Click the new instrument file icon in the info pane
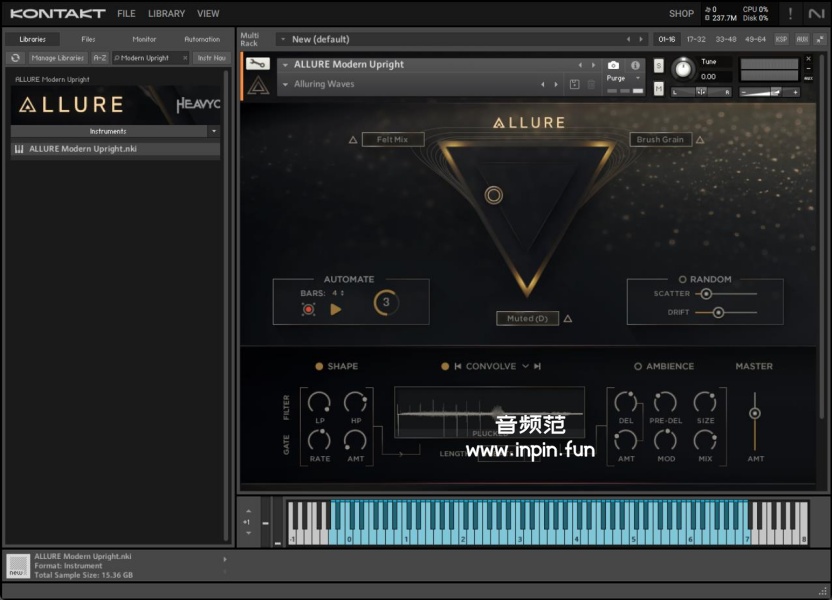 18,566
